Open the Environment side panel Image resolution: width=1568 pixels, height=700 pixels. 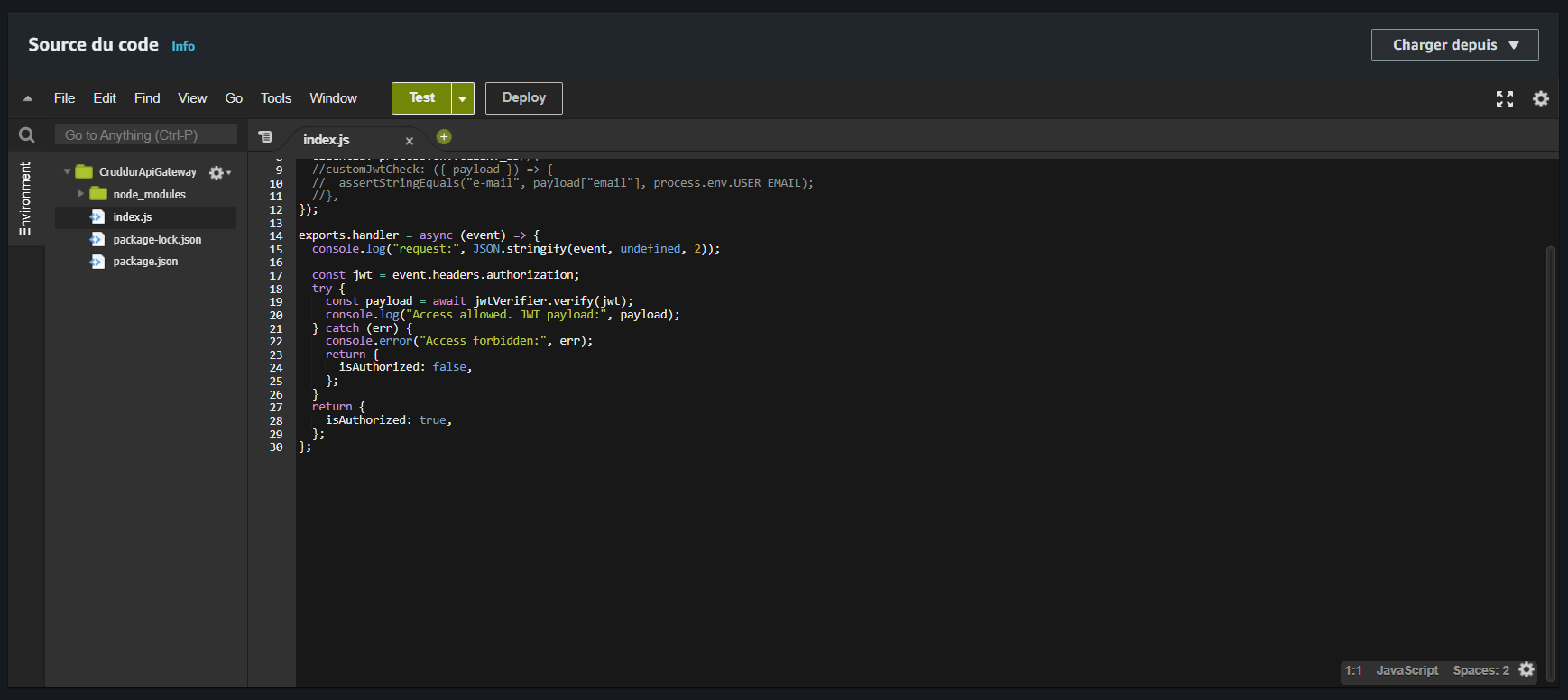point(25,199)
